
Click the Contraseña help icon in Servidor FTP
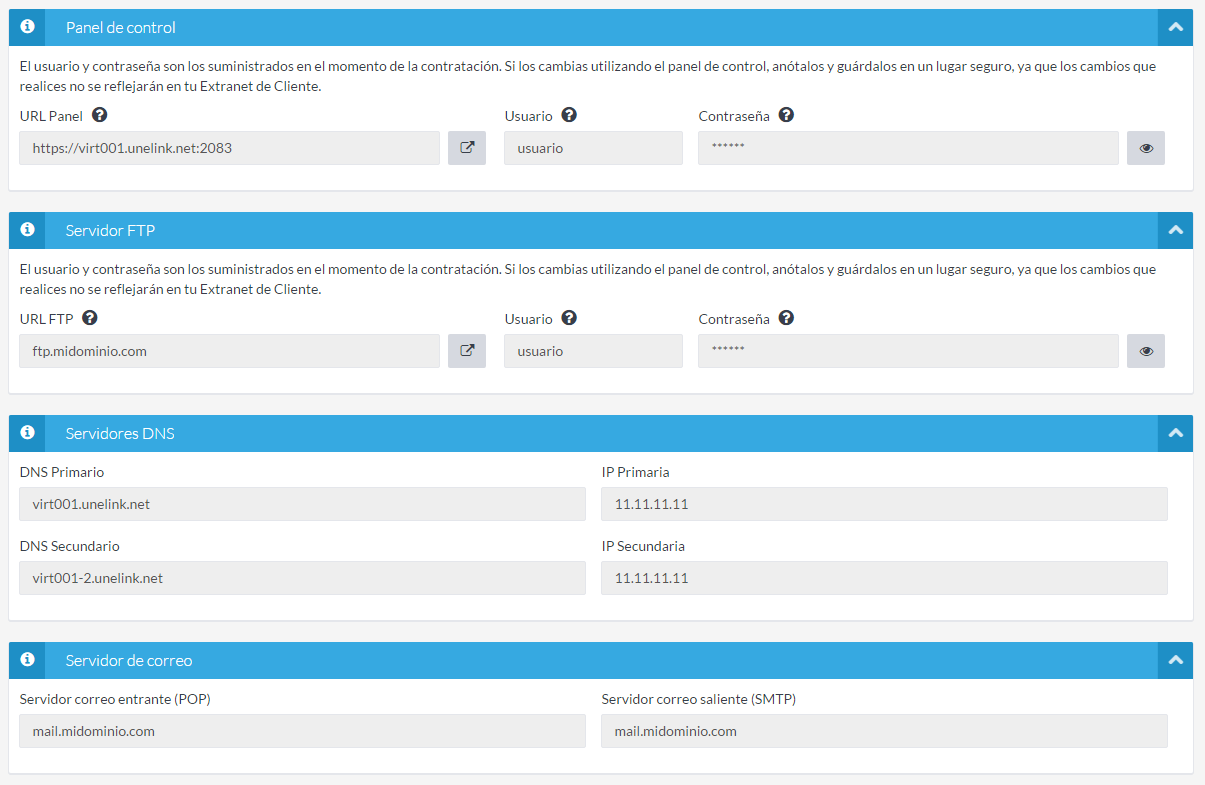(786, 318)
